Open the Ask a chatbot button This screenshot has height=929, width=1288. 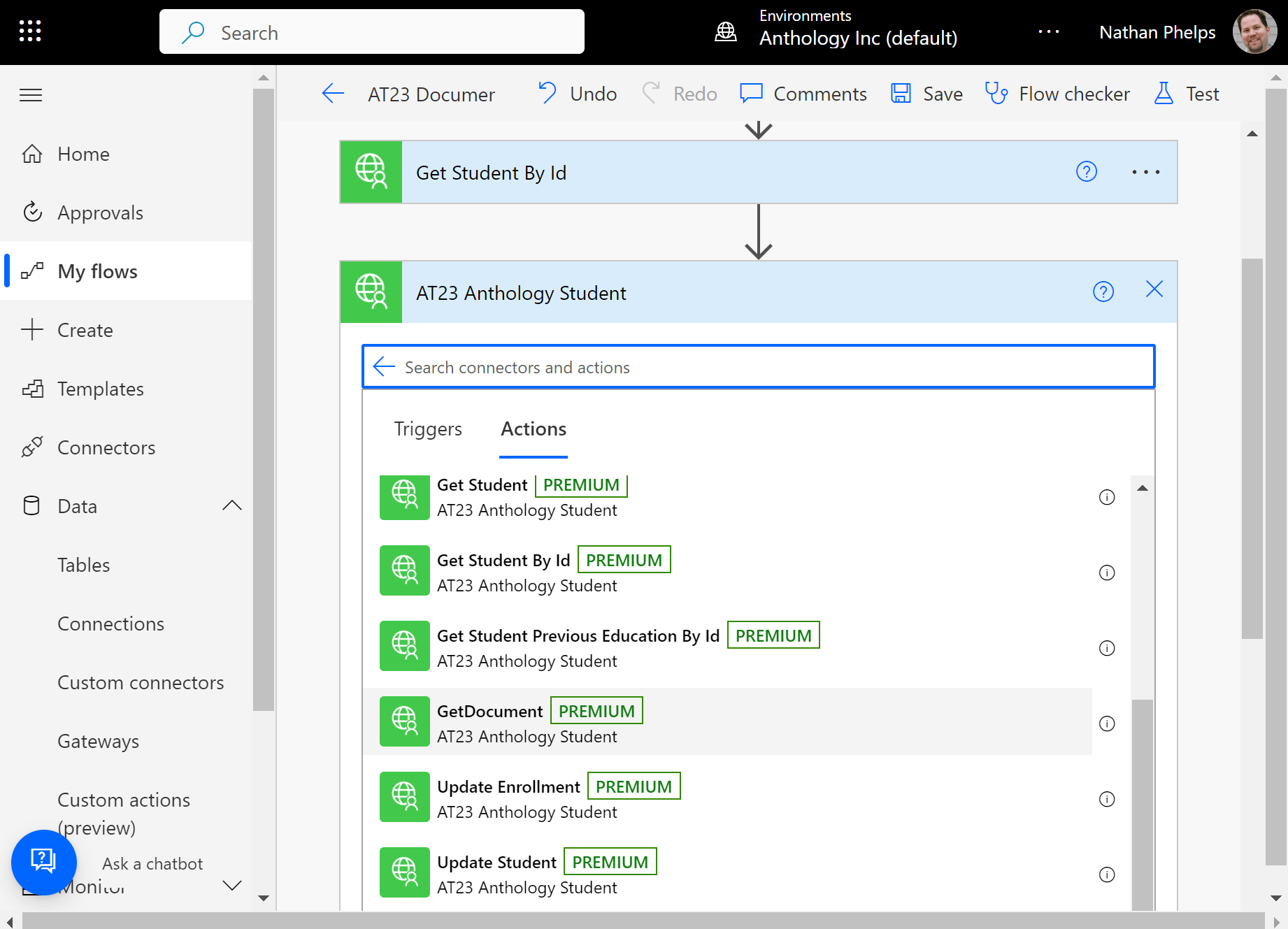pyautogui.click(x=43, y=862)
